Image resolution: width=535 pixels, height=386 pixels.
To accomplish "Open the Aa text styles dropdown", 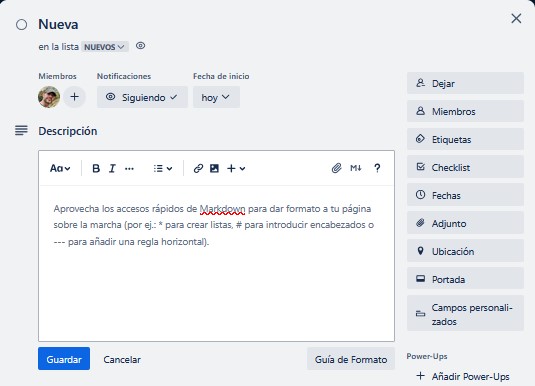I will point(60,168).
